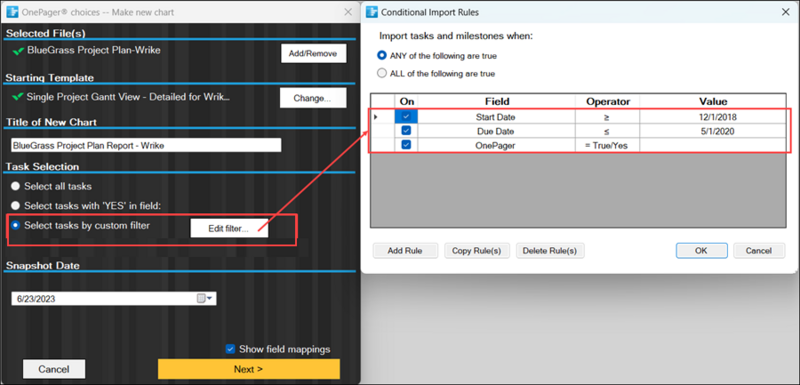Close the Conditional Import Rules dialog
This screenshot has width=800, height=385.
click(x=786, y=12)
